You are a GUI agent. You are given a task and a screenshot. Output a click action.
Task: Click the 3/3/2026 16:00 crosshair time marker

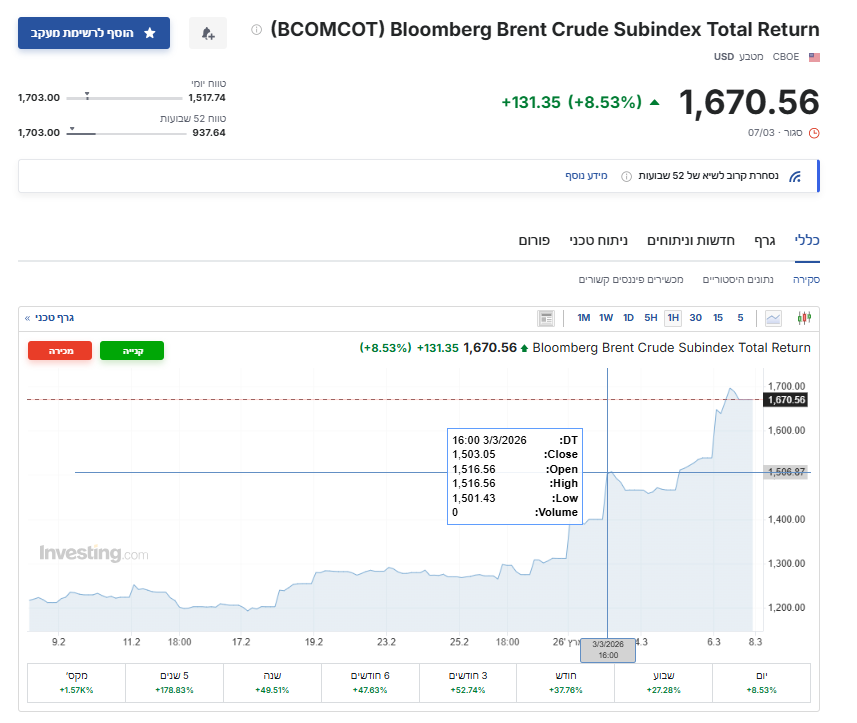coord(608,650)
